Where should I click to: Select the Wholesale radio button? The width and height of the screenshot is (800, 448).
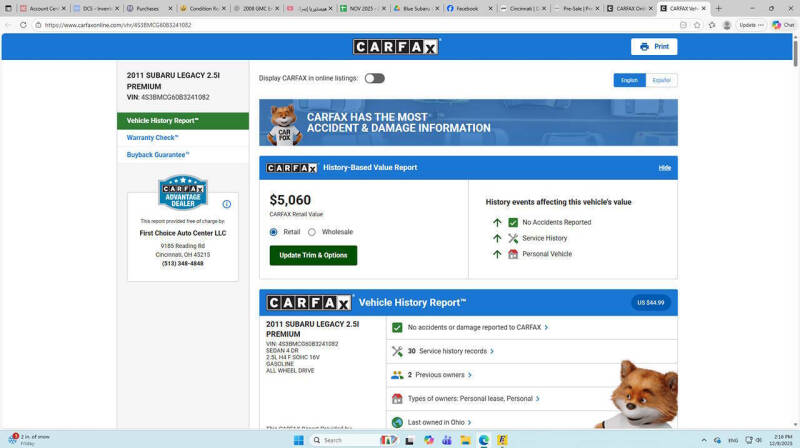click(312, 232)
